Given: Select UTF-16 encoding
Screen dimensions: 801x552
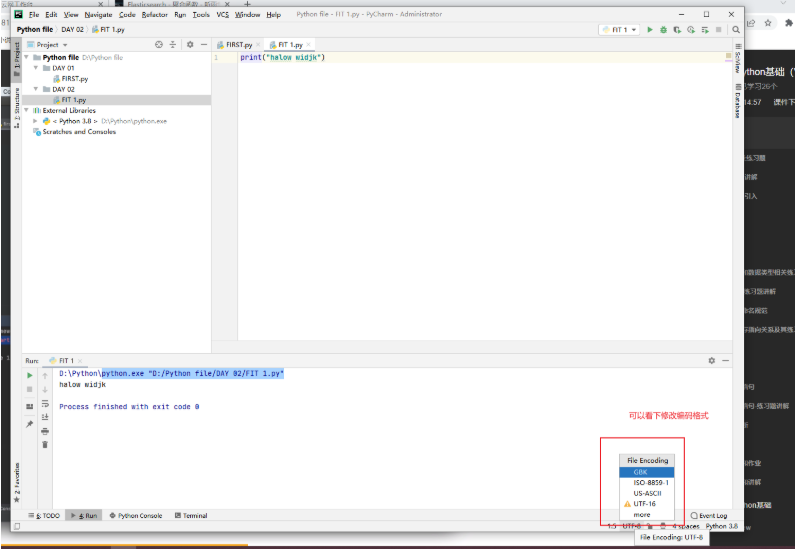Looking at the screenshot, I should 647,504.
